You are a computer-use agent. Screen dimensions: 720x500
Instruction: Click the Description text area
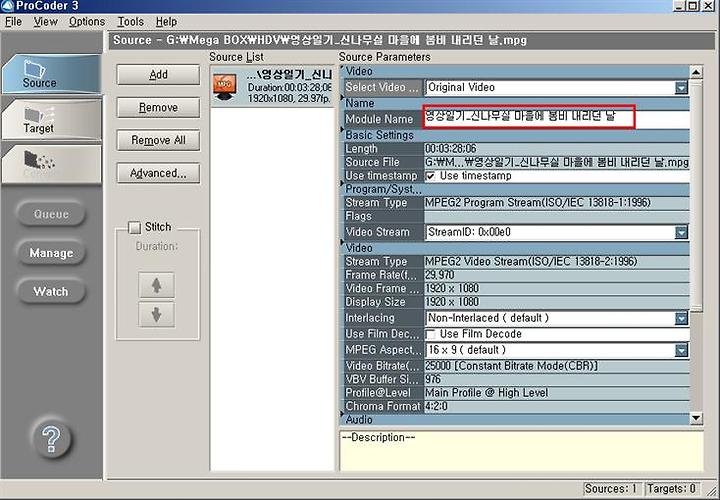[521, 450]
